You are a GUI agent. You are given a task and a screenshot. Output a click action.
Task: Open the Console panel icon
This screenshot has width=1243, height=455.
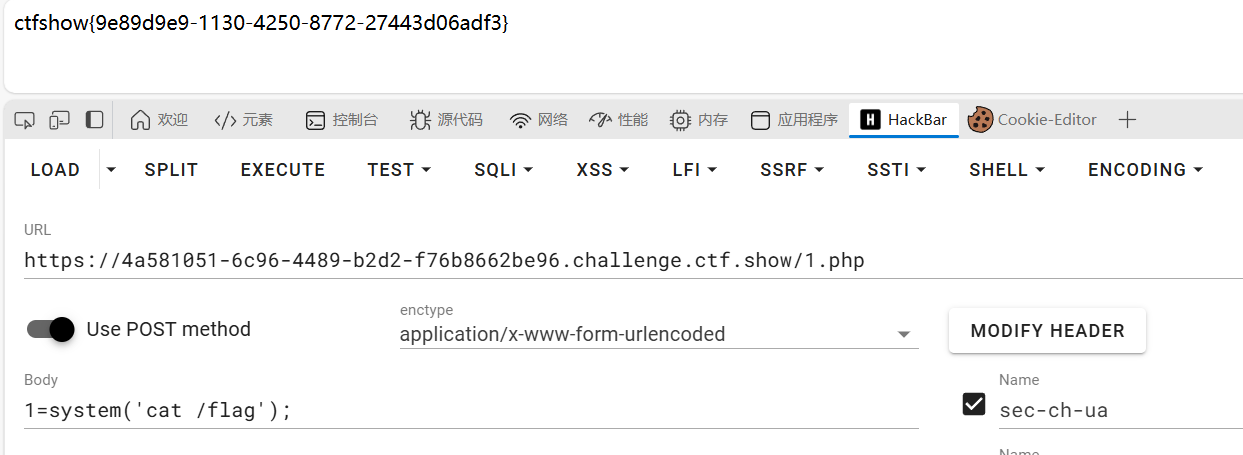coord(315,121)
